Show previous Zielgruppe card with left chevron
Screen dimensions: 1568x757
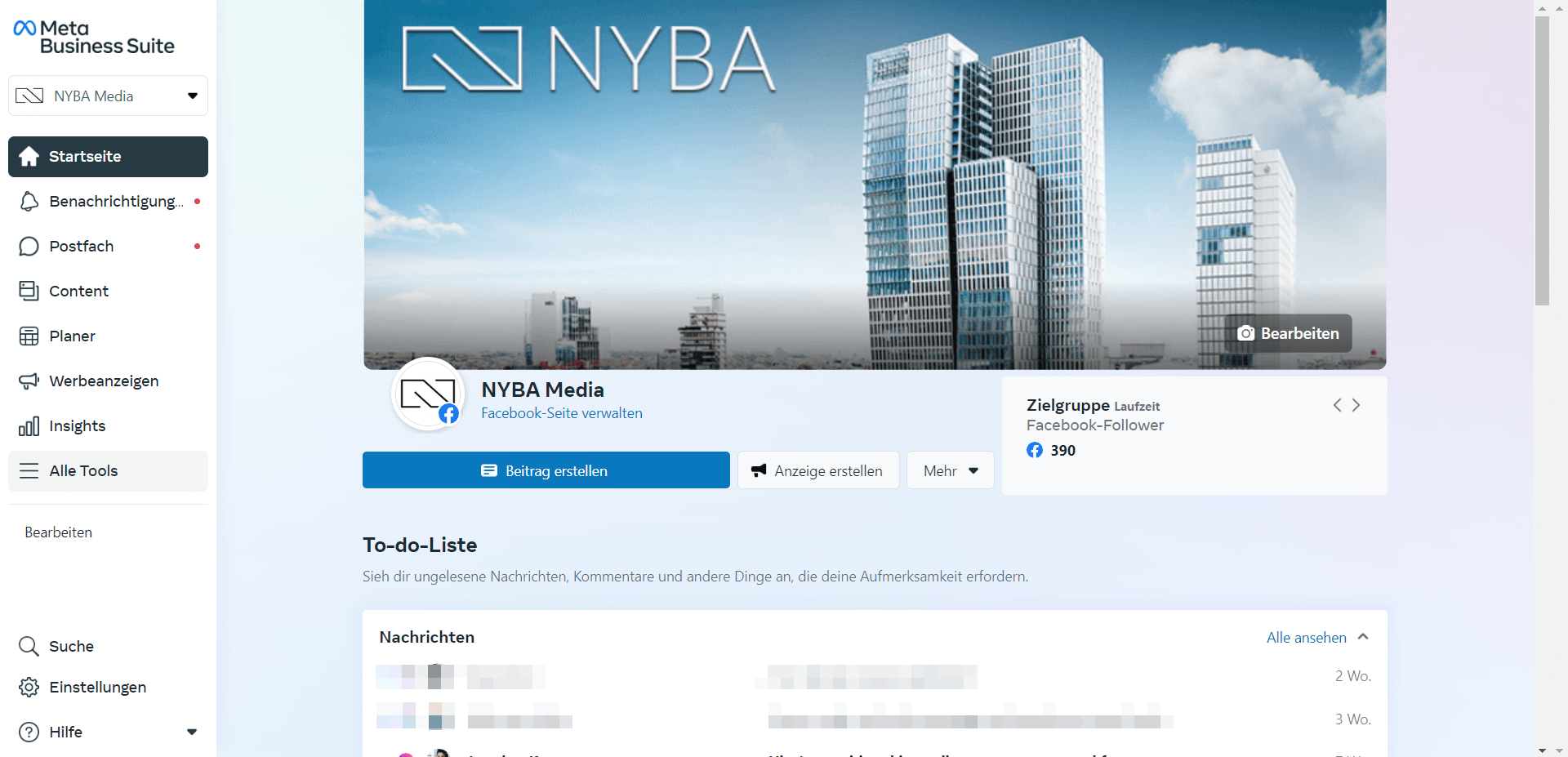point(1338,405)
